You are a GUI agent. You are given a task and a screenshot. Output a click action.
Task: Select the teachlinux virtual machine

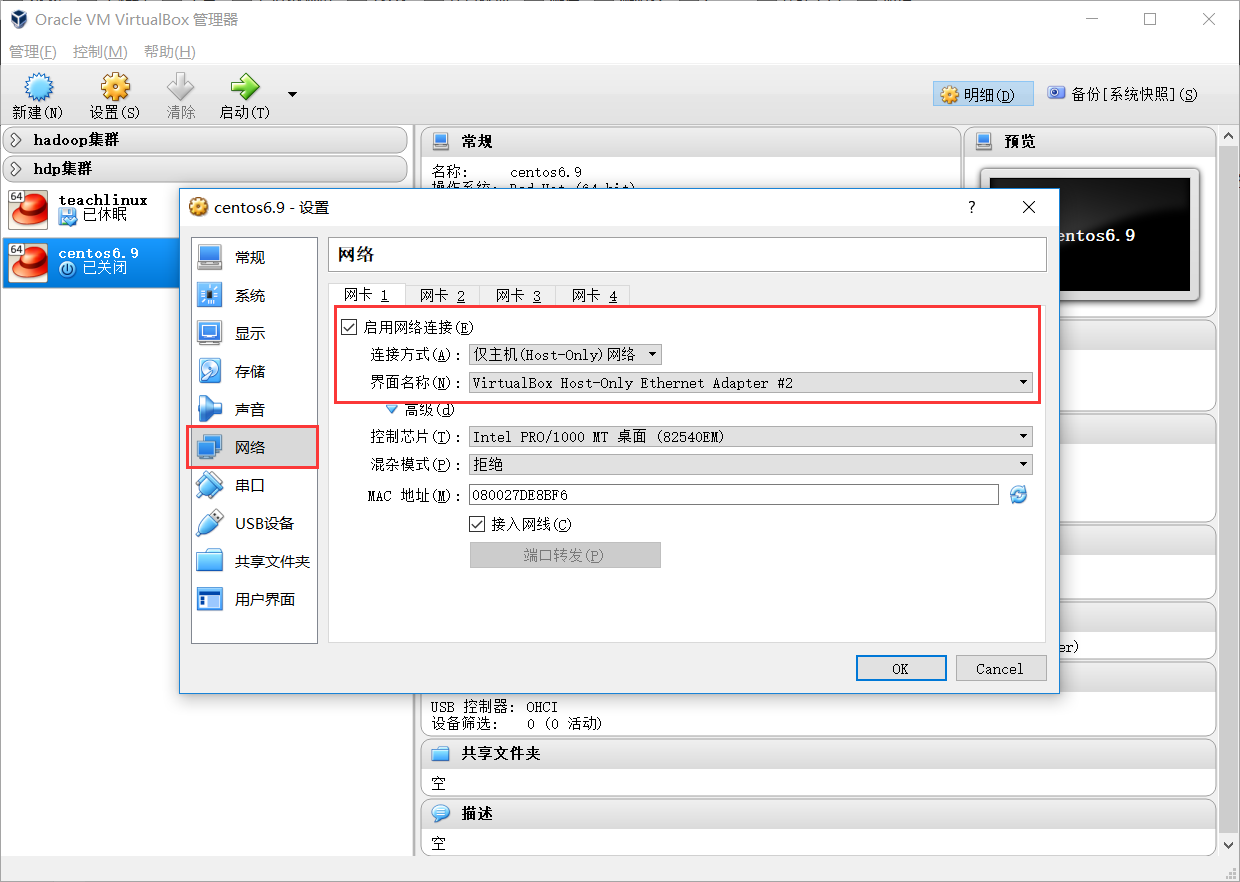tap(92, 208)
